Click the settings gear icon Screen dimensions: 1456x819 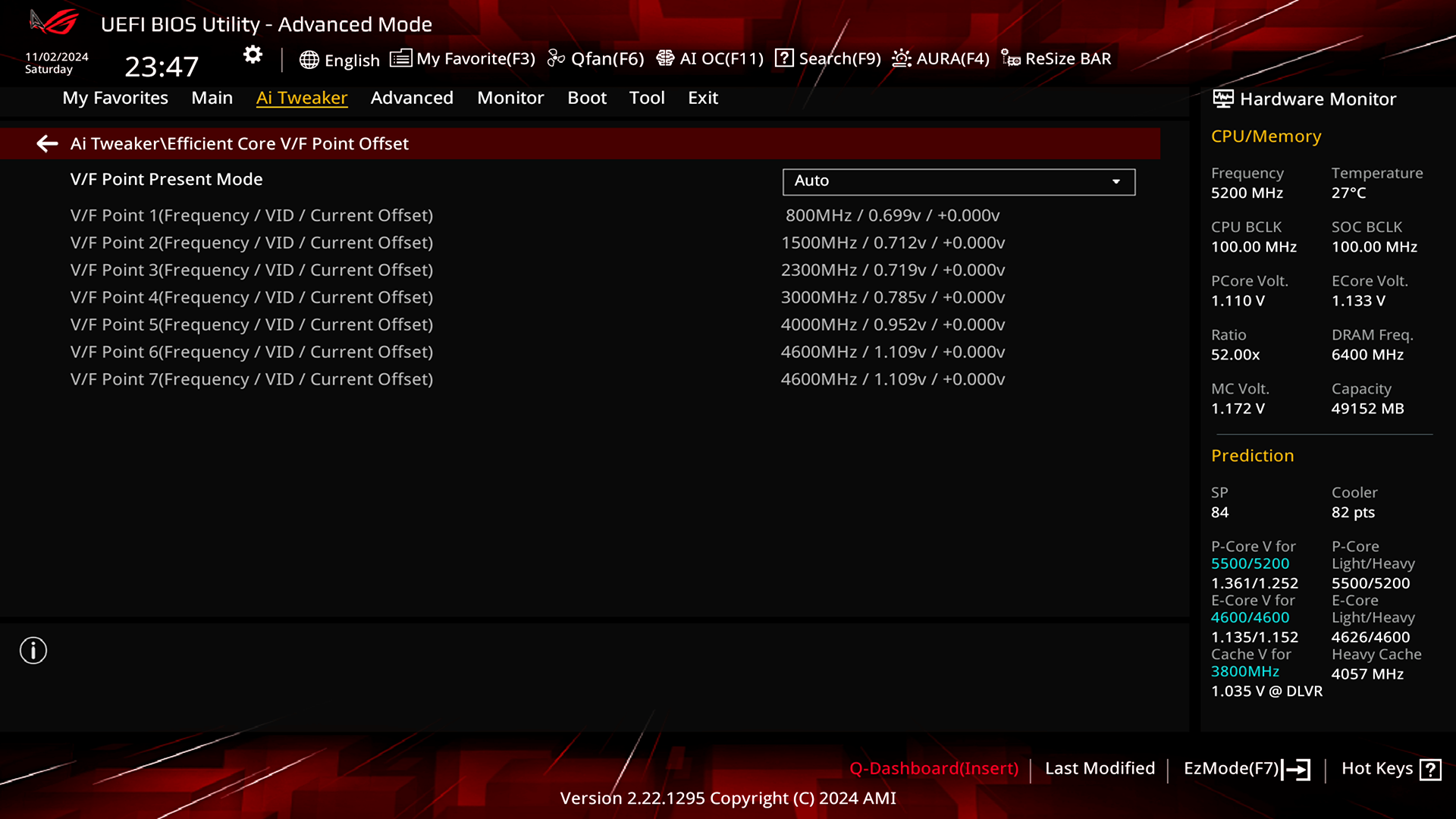tap(253, 55)
